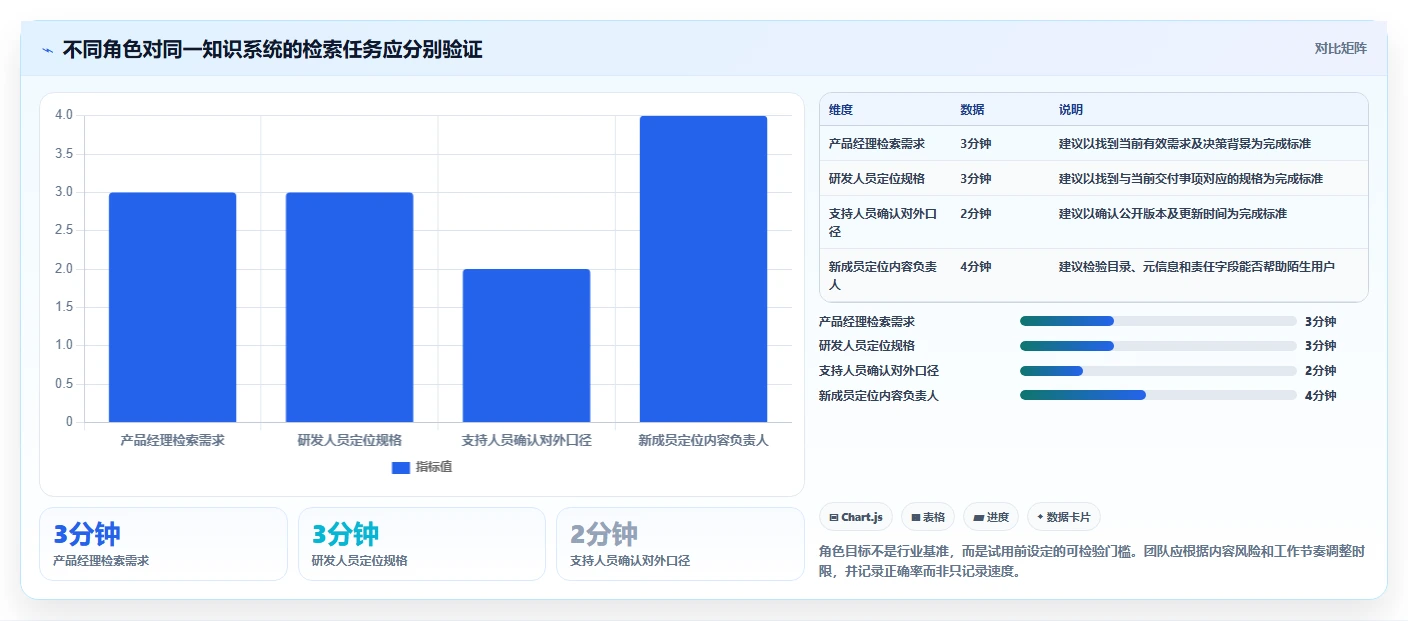Click the x-axis label 支持人员确认对外口径

[526, 440]
